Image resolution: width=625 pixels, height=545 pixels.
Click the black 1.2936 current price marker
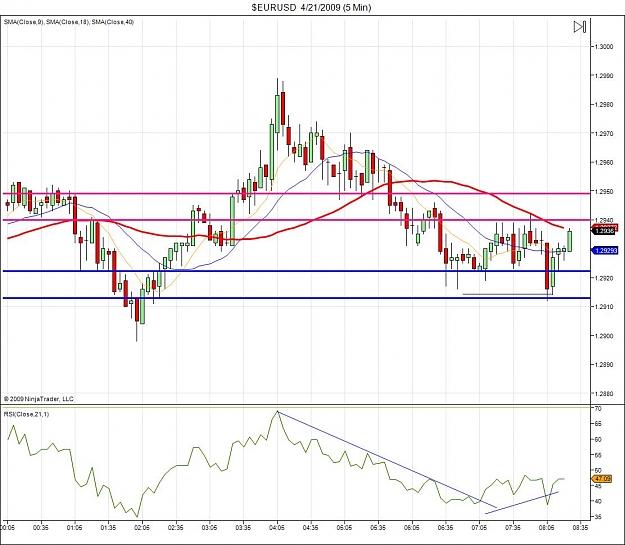pyautogui.click(x=604, y=231)
